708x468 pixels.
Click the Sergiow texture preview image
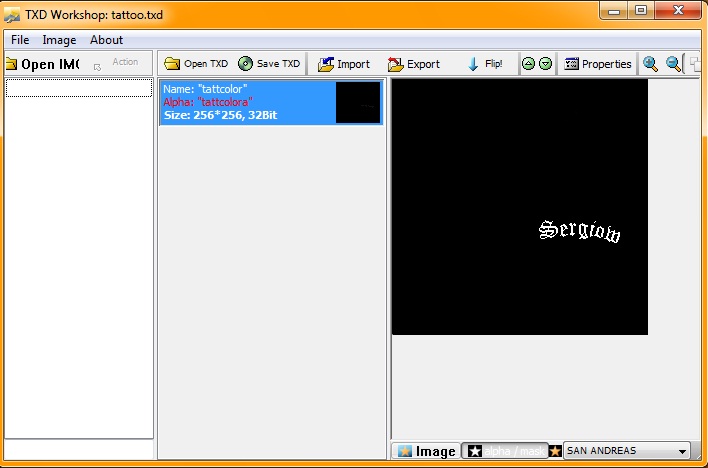tap(520, 207)
